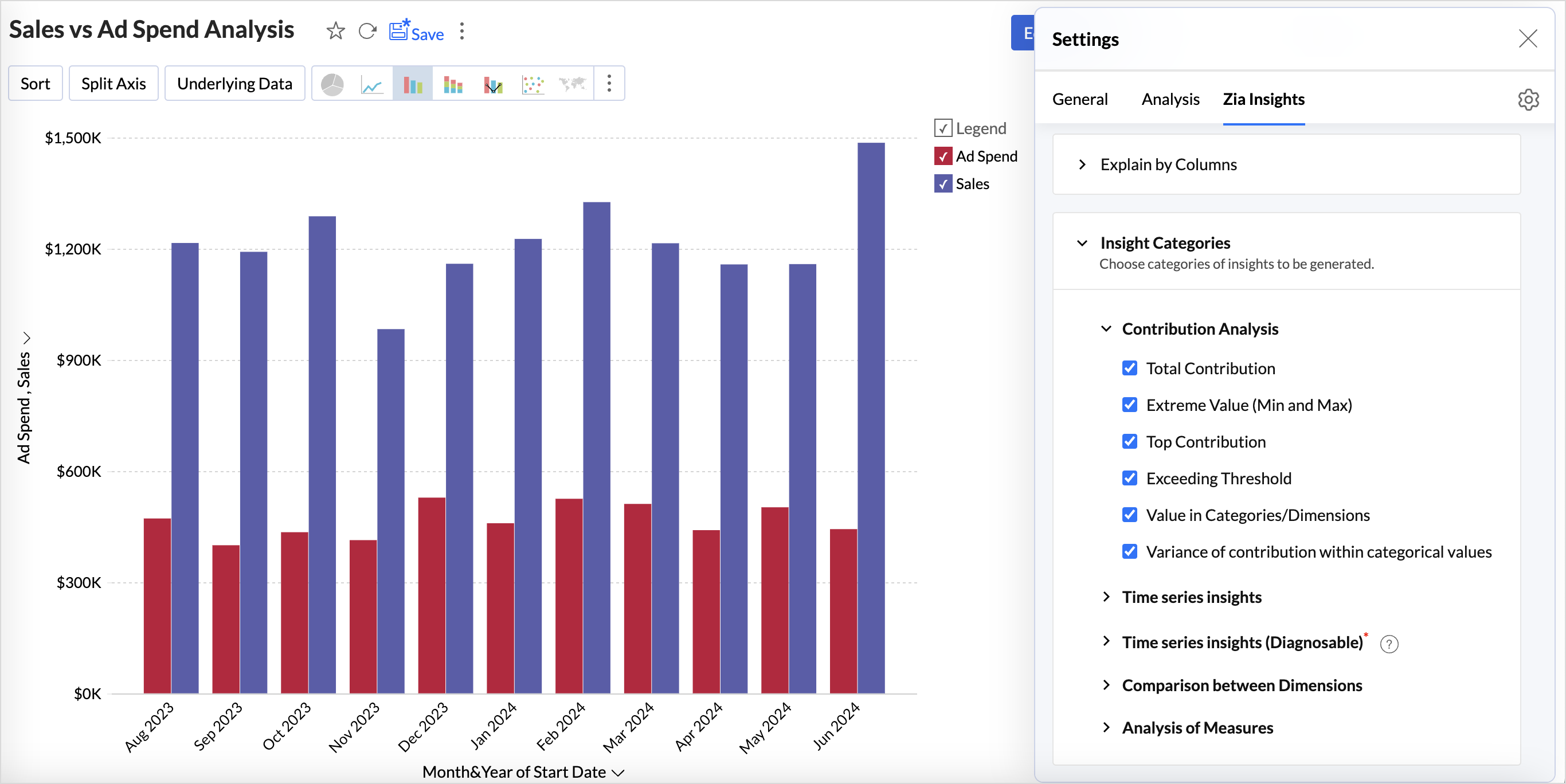
Task: Disable Exceeding Threshold insight
Action: click(x=1130, y=479)
